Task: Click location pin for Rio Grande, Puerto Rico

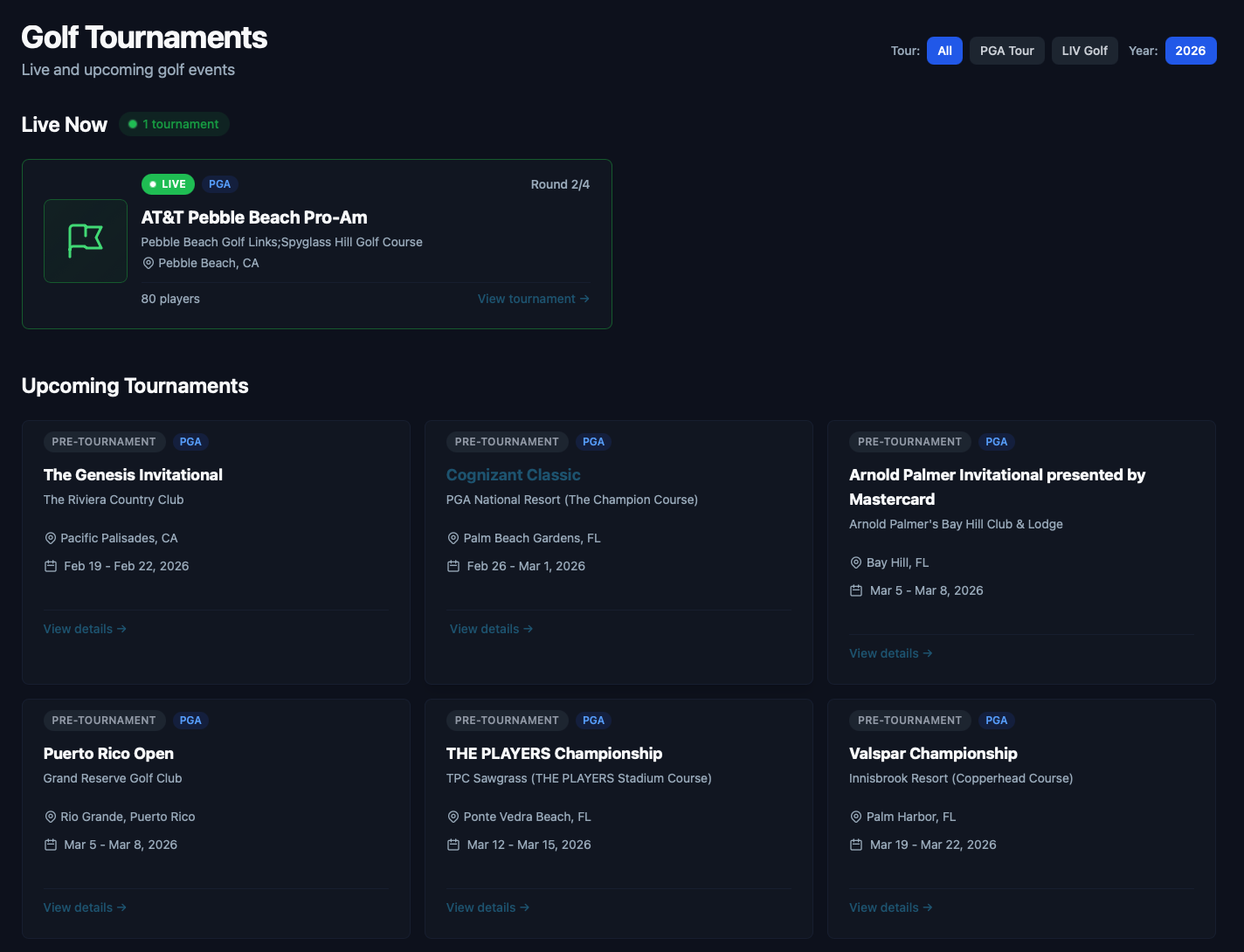Action: point(51,817)
